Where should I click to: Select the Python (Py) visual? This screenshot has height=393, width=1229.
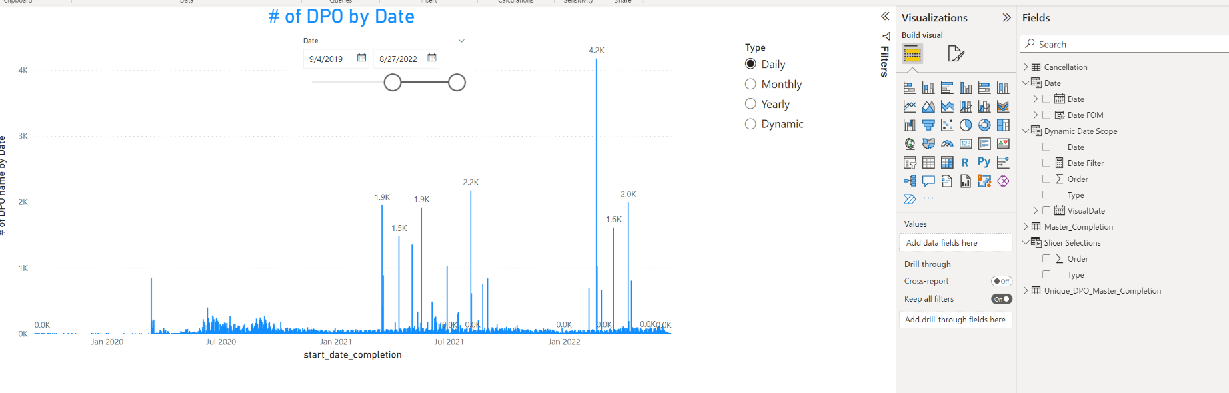984,162
